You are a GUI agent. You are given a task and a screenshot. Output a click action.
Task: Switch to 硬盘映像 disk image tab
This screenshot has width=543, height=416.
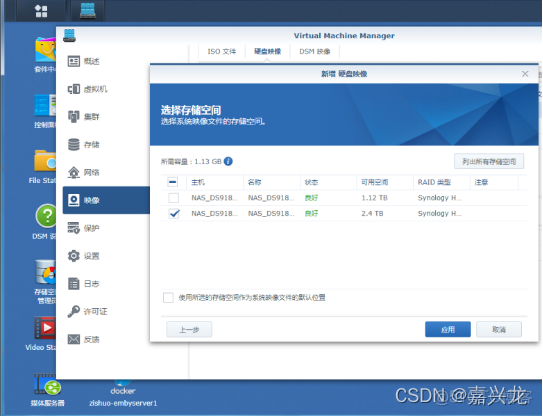[x=267, y=52]
